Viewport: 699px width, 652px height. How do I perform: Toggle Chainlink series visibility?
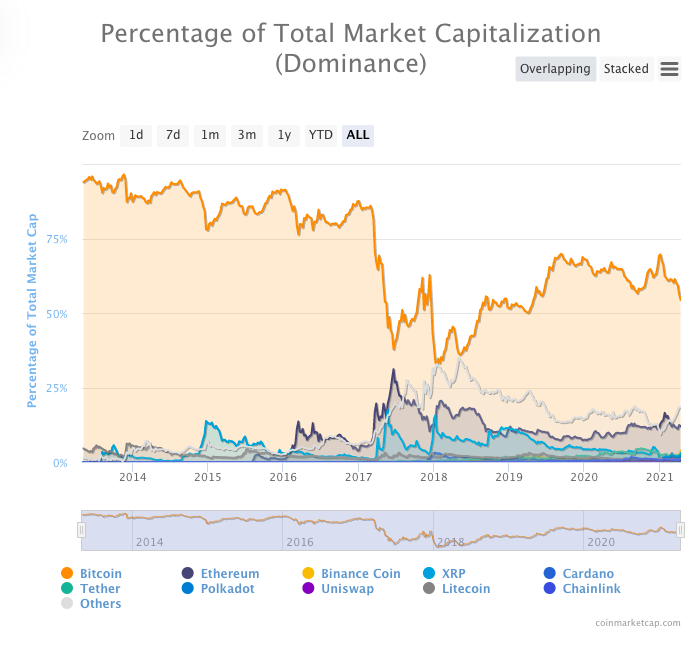pos(591,589)
